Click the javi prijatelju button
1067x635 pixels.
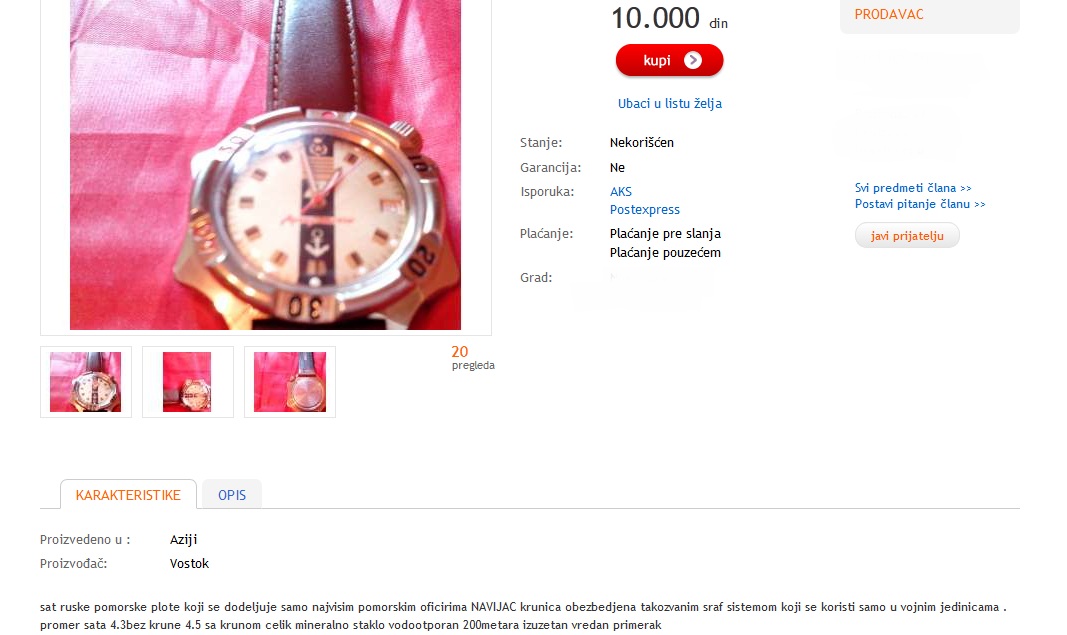pos(907,235)
